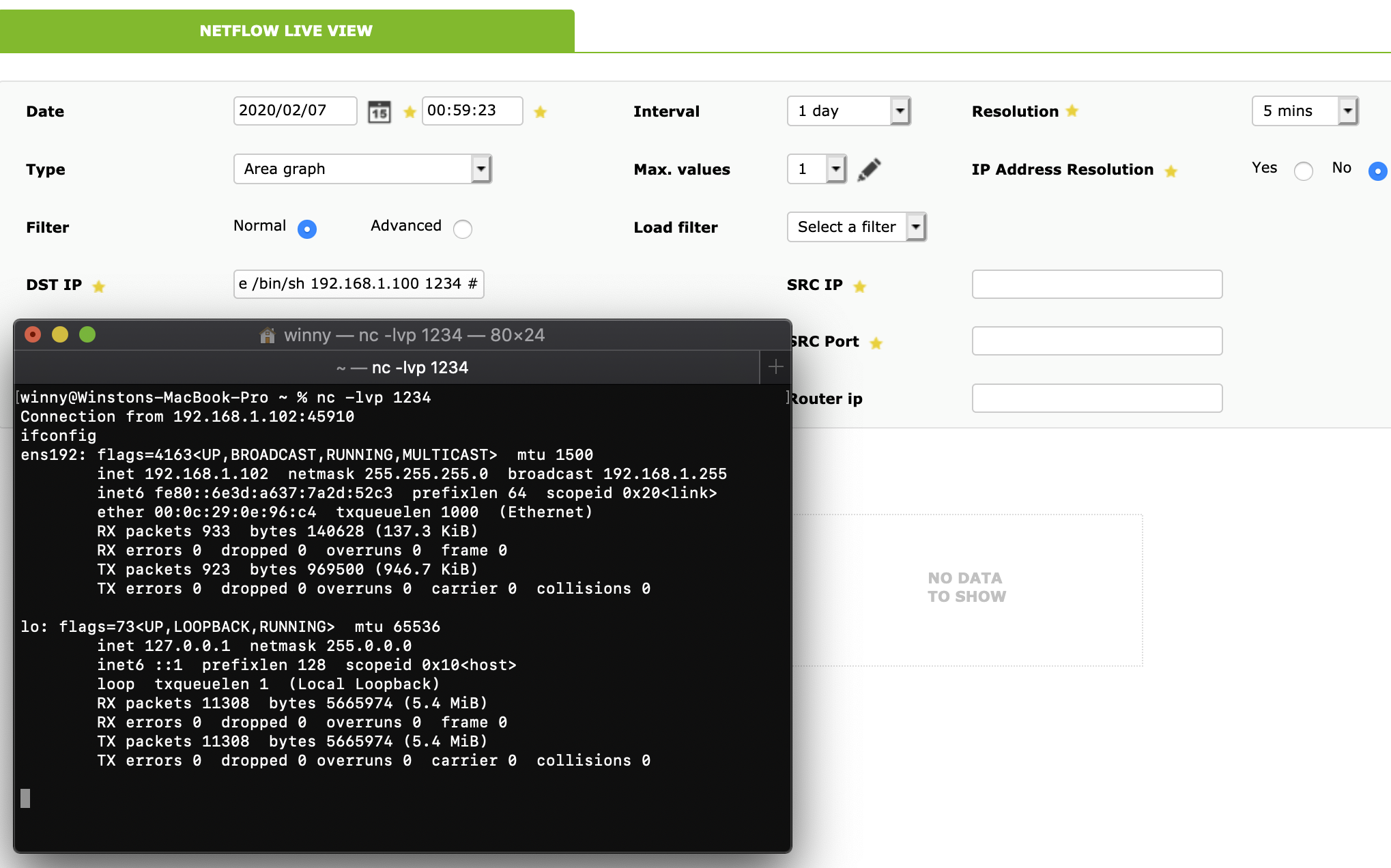This screenshot has width=1391, height=868.
Task: Click the SRC Port star icon
Action: click(876, 343)
